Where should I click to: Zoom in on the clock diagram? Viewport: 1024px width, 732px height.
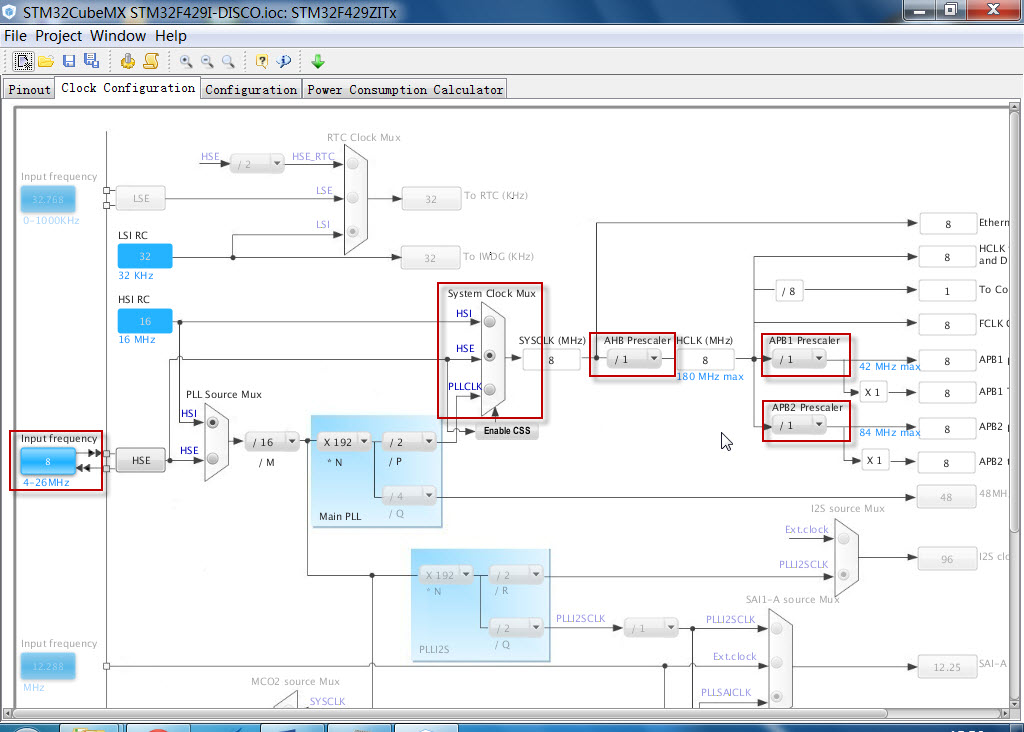click(186, 61)
